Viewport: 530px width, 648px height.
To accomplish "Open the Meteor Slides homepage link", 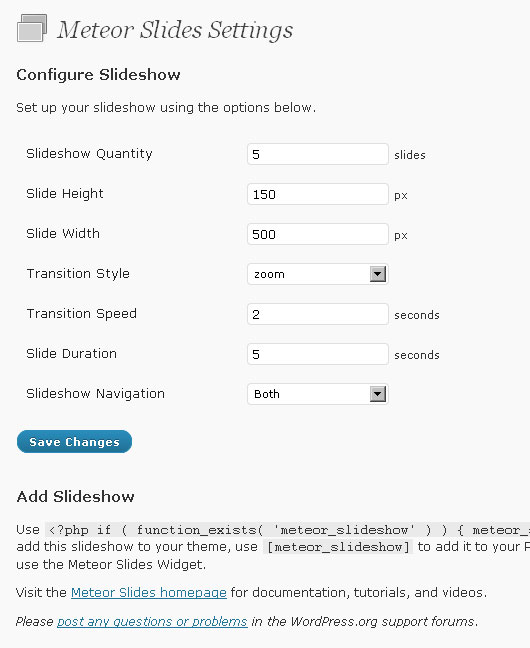I will tap(149, 593).
